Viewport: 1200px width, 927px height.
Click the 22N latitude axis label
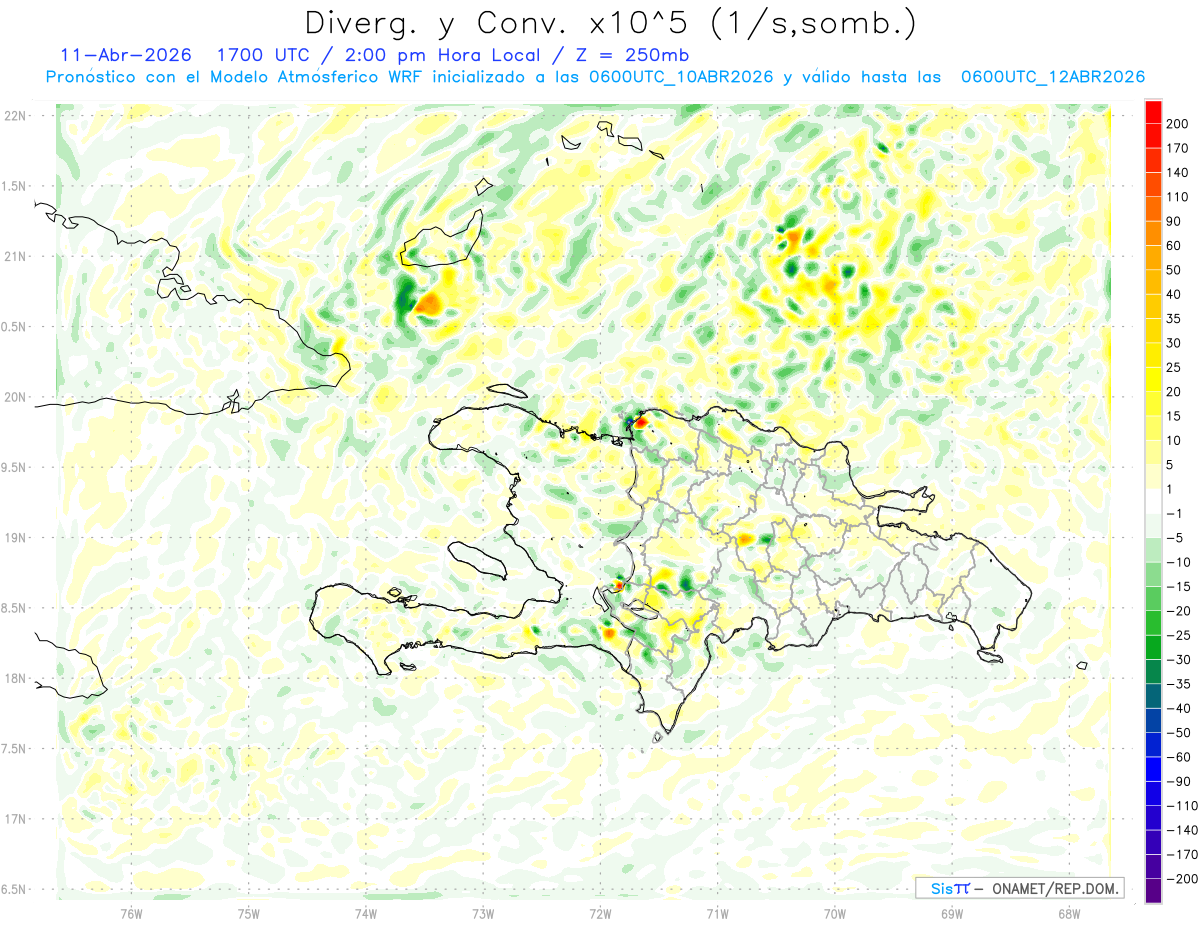pyautogui.click(x=14, y=116)
